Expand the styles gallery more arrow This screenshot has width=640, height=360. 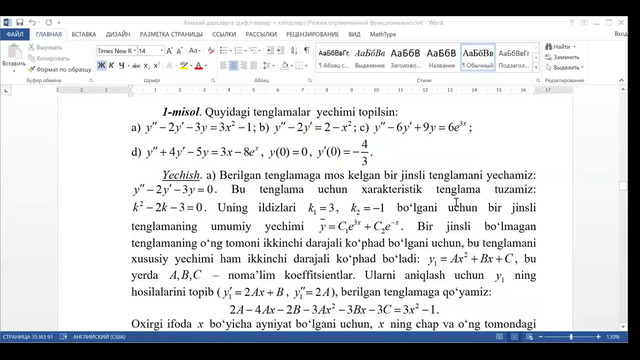(536, 67)
